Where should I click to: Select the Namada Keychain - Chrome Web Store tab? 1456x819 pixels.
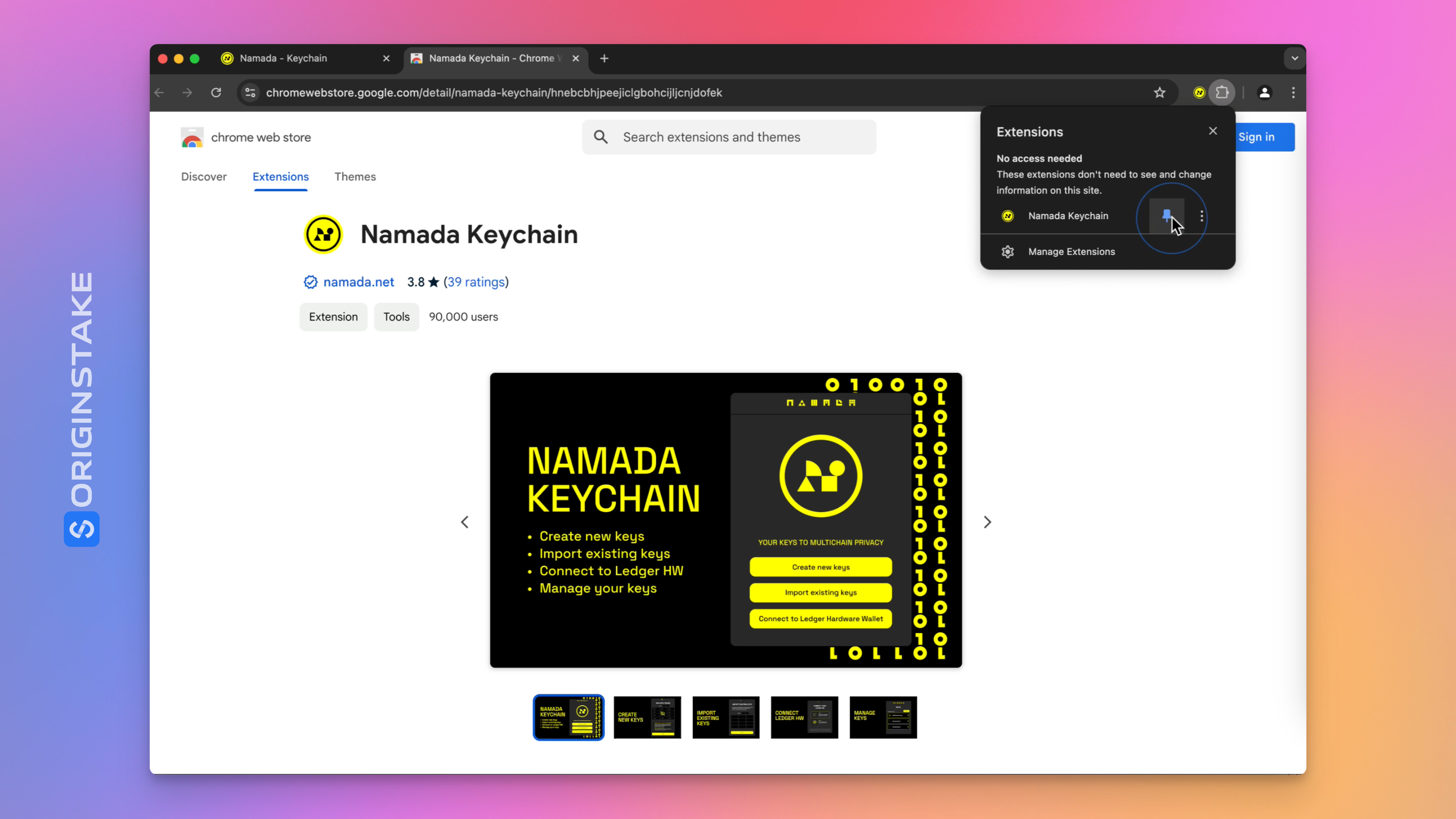(x=495, y=58)
